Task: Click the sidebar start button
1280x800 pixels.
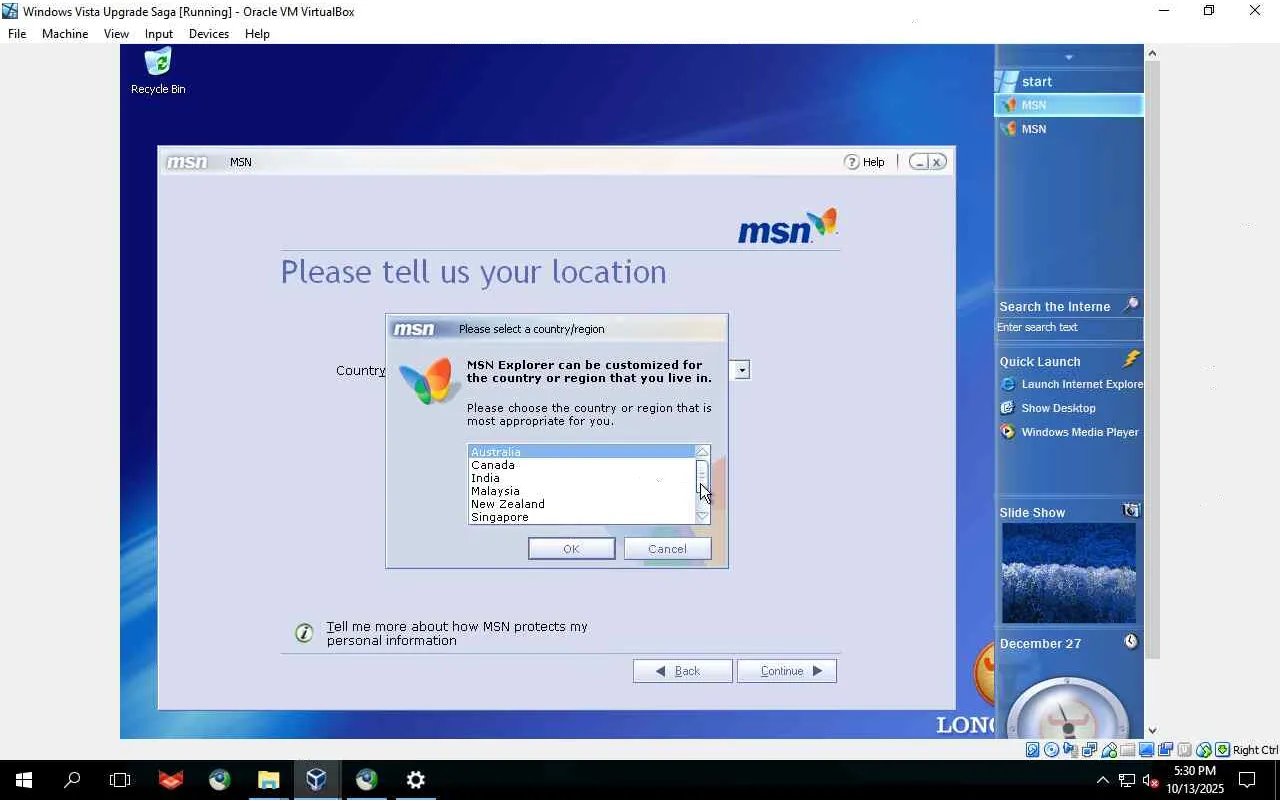Action: [x=1069, y=82]
